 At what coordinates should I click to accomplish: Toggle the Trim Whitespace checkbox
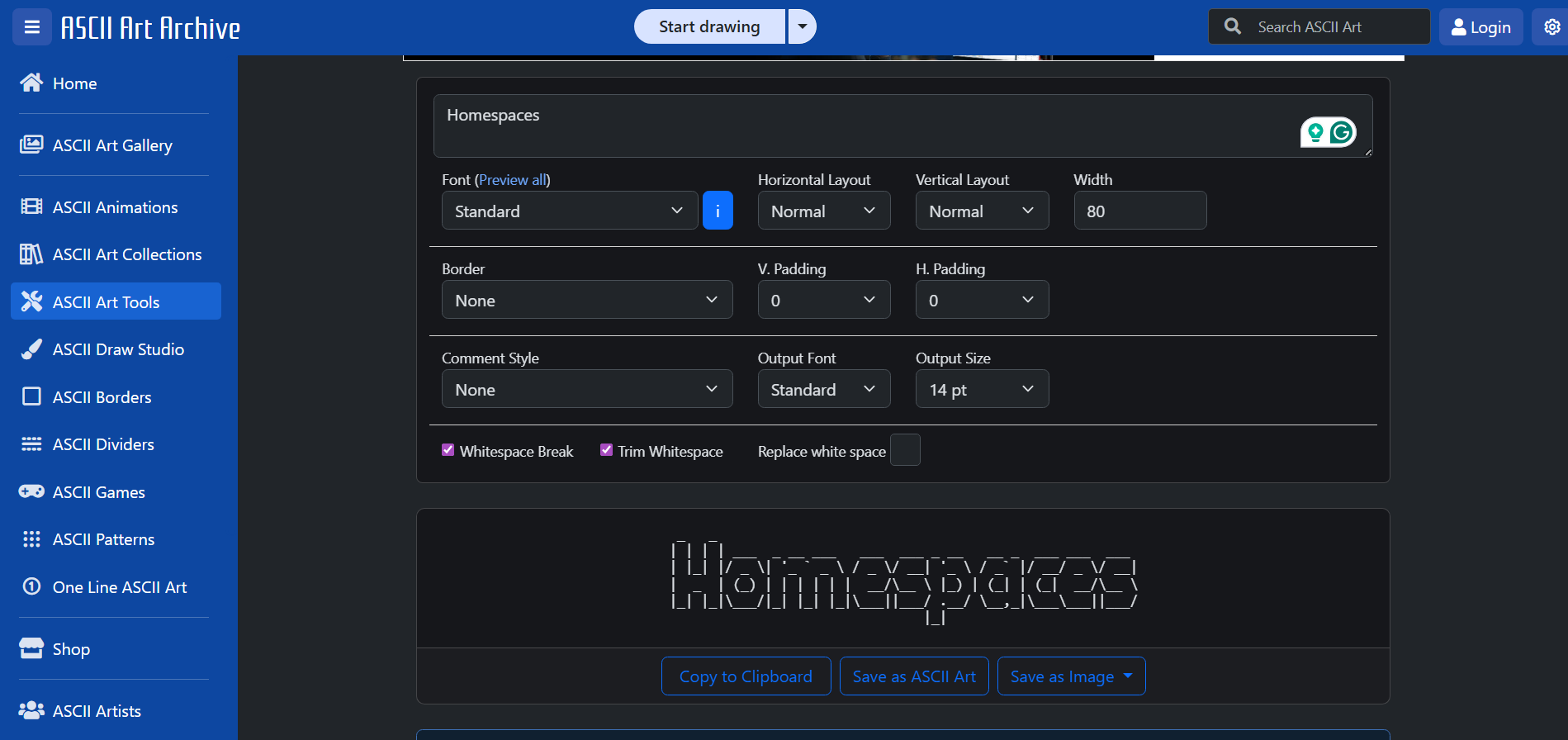click(x=606, y=450)
